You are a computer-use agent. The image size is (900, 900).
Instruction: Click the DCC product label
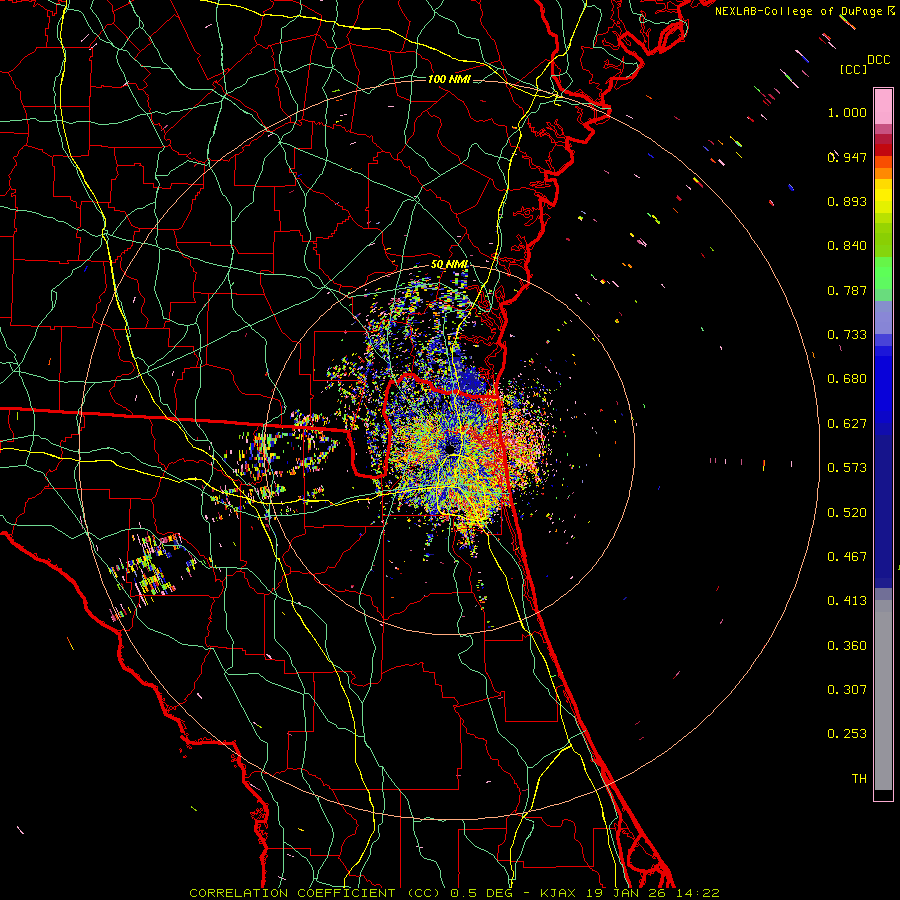[x=878, y=60]
